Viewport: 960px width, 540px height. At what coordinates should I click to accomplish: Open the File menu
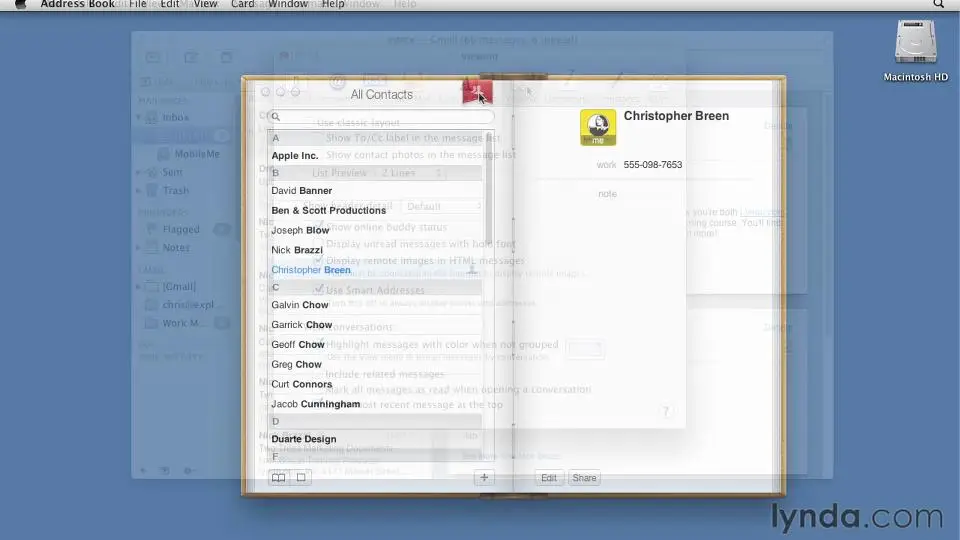[x=138, y=4]
